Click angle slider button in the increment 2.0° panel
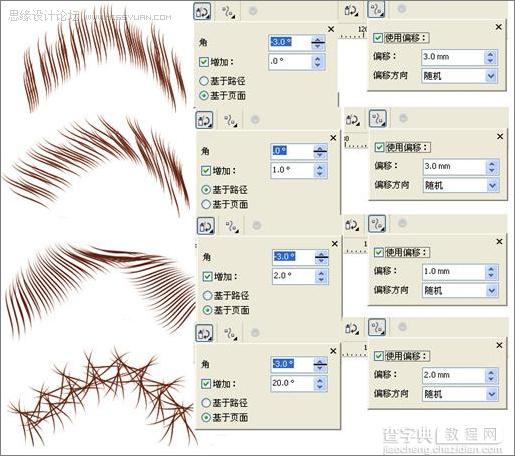The image size is (515, 456). [x=322, y=257]
